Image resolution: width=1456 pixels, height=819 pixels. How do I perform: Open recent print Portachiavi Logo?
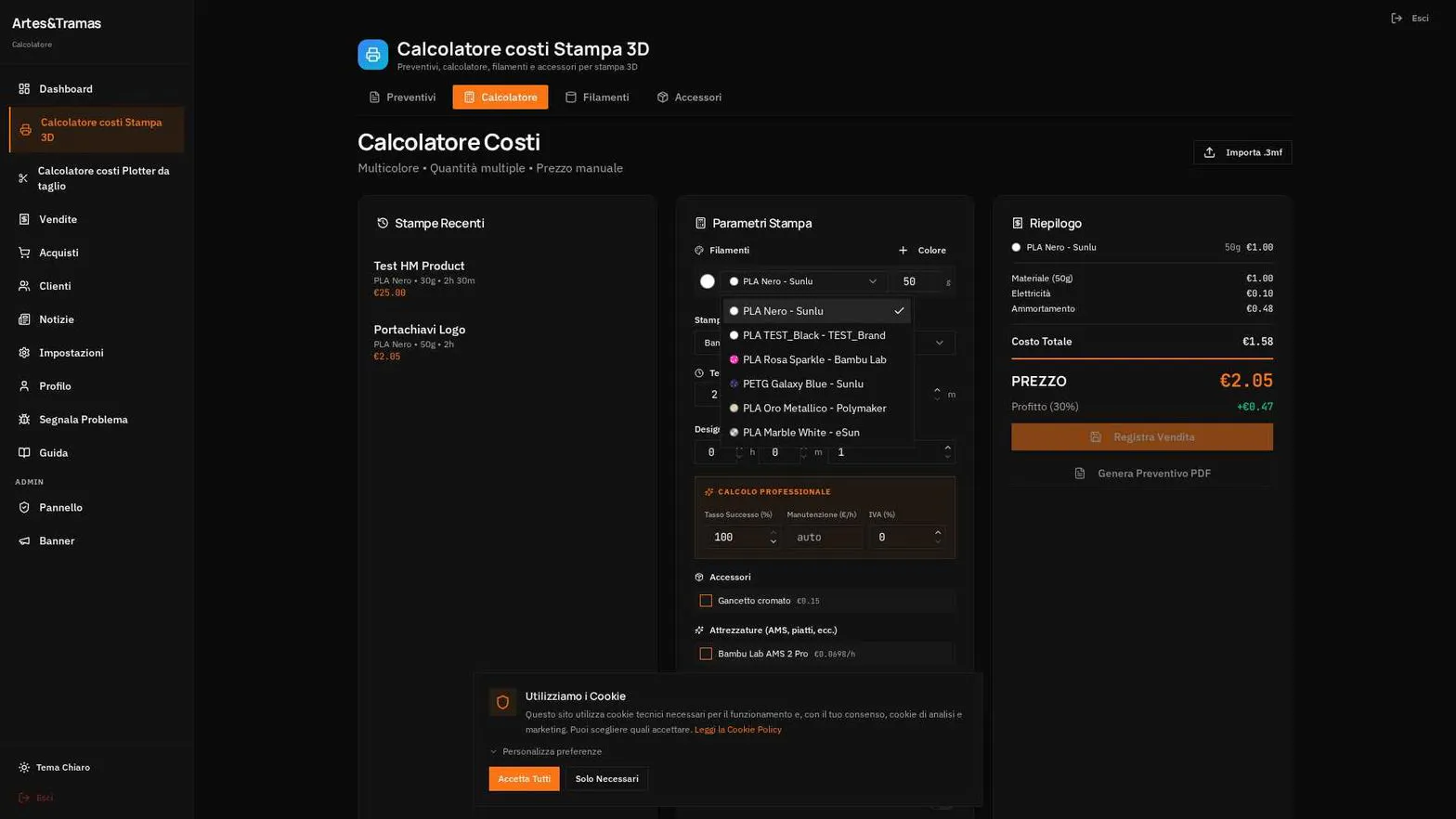(506, 343)
